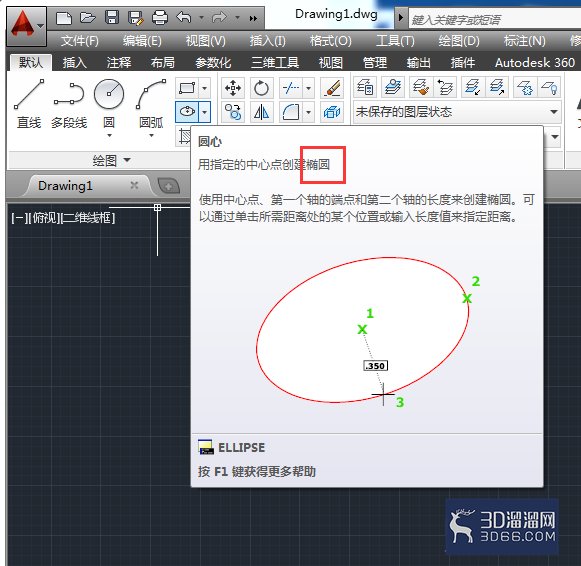This screenshot has height=566, width=581.
Task: Switch to the Output (输出) ribbon tab
Action: tap(419, 63)
